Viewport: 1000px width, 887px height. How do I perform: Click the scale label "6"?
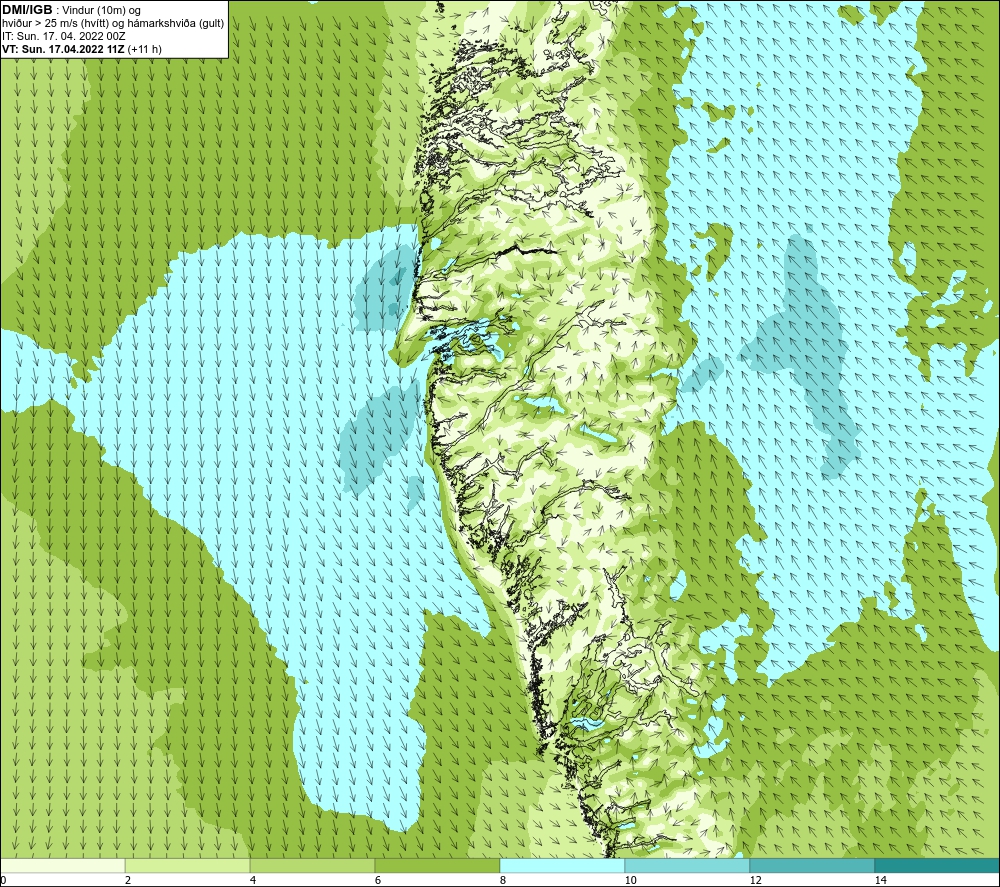[378, 881]
